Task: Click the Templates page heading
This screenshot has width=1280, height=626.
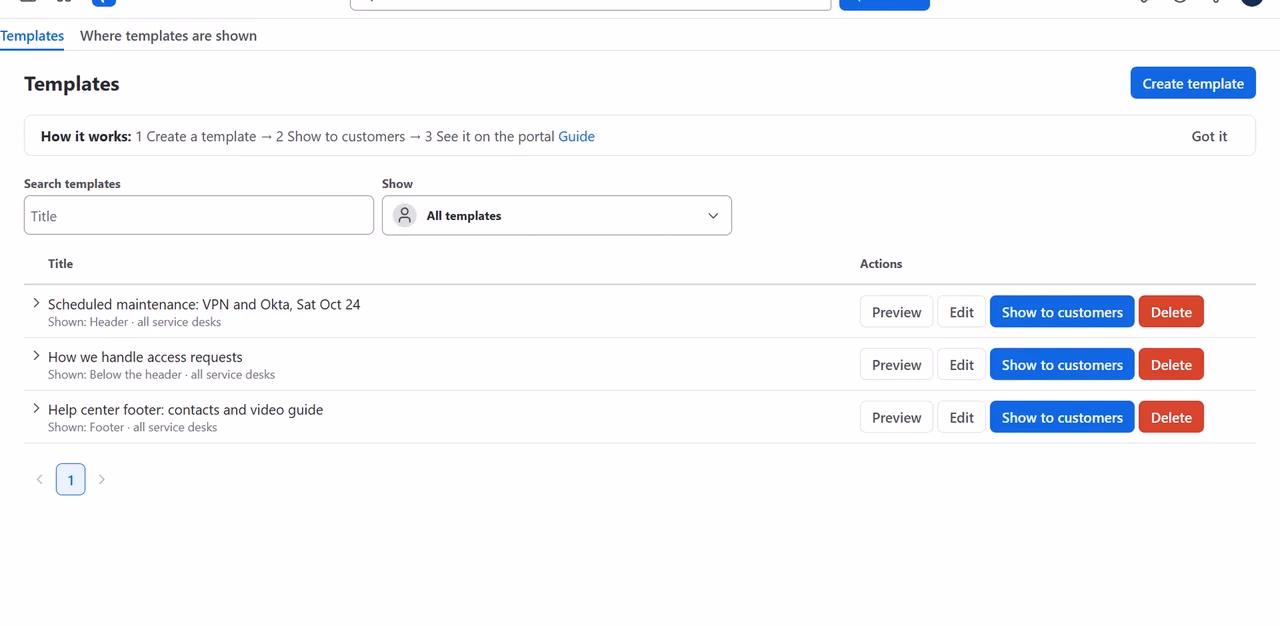Action: click(72, 84)
